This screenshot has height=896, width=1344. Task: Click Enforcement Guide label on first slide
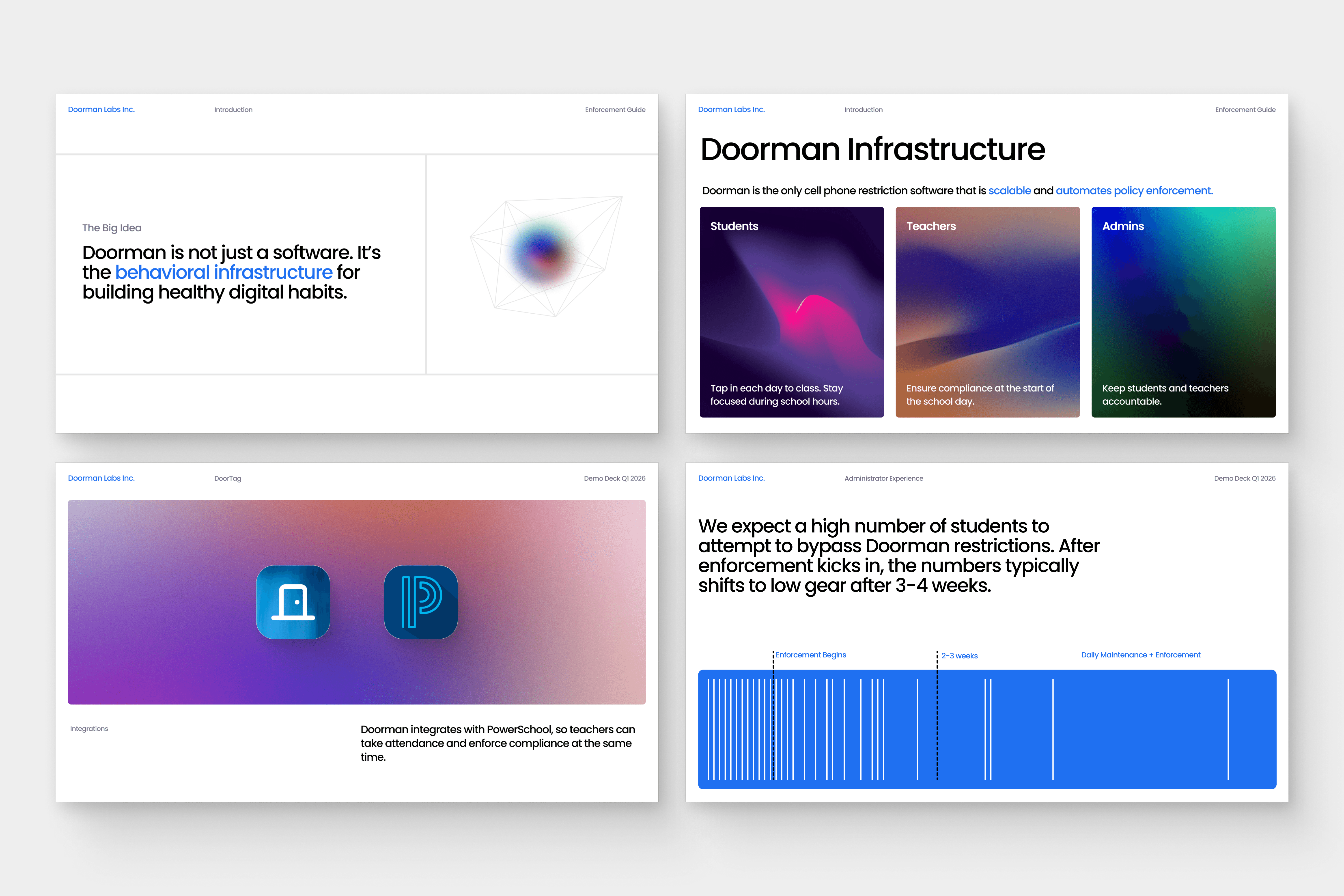(x=615, y=110)
